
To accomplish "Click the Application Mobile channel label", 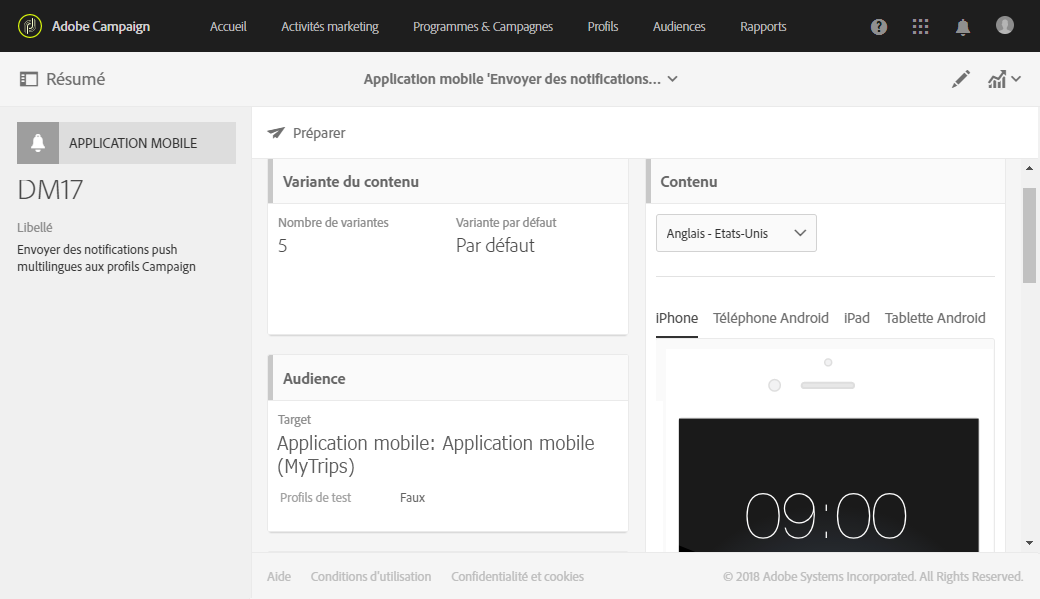I will 133,143.
